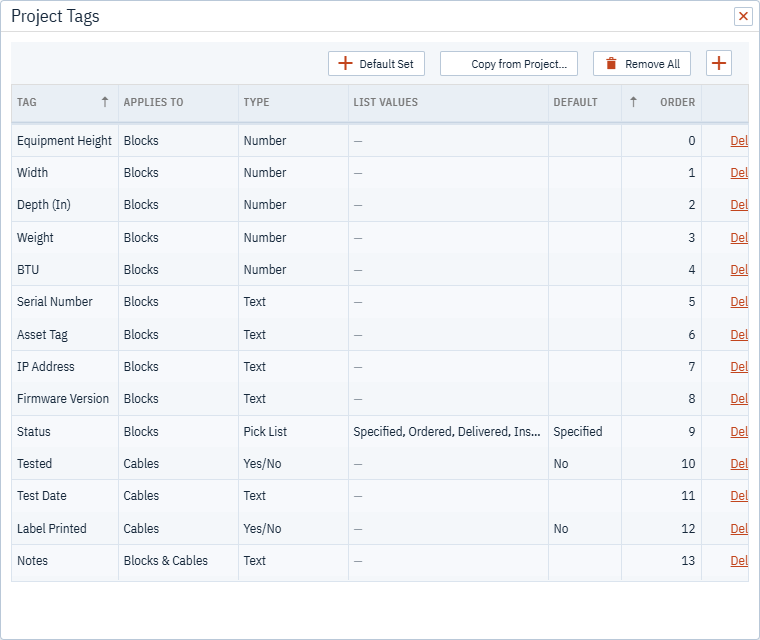Select the Equipment Height tag name
Viewport: 760px width, 640px height.
tap(64, 141)
